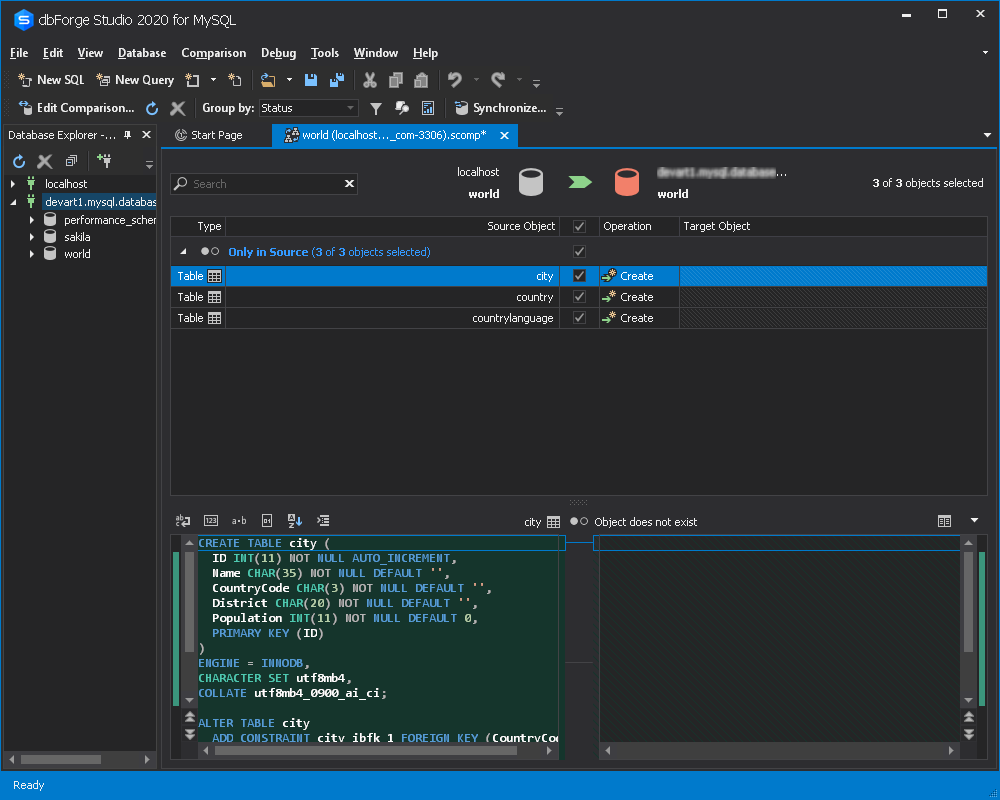Viewport: 1000px width, 800px height.
Task: Close the world .scomp tab
Action: [504, 135]
